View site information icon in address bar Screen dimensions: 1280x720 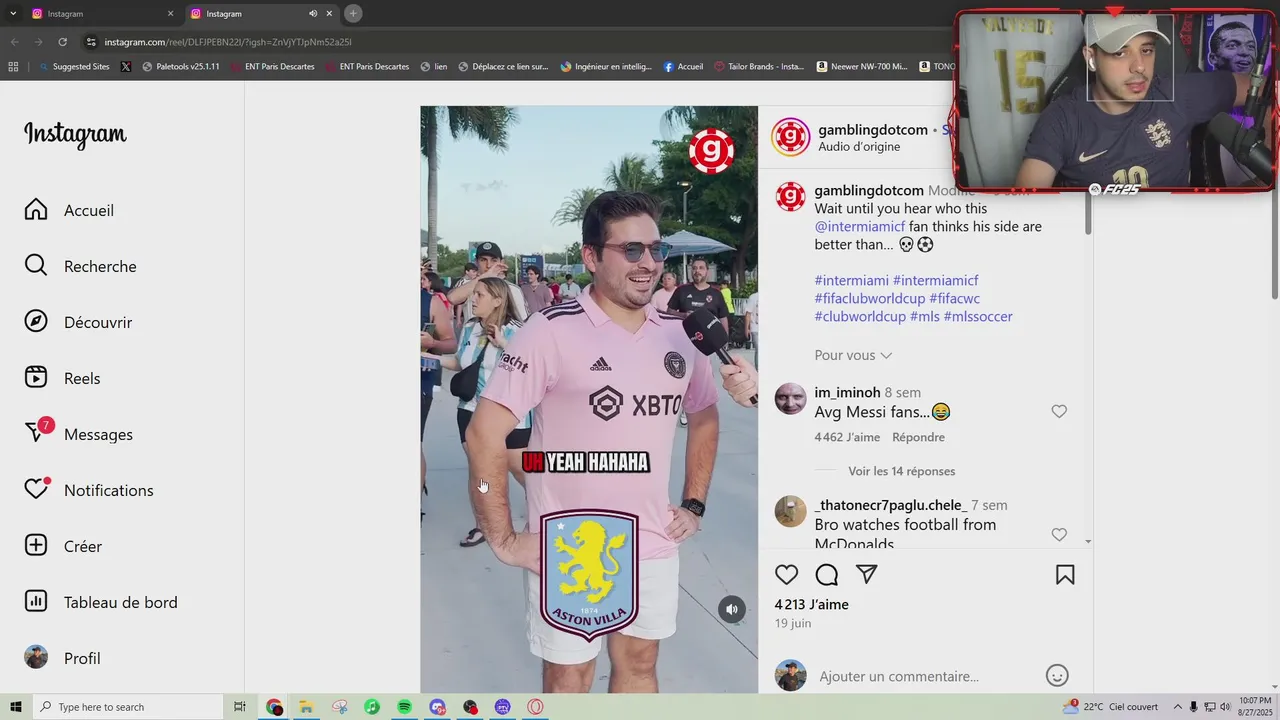pos(91,42)
